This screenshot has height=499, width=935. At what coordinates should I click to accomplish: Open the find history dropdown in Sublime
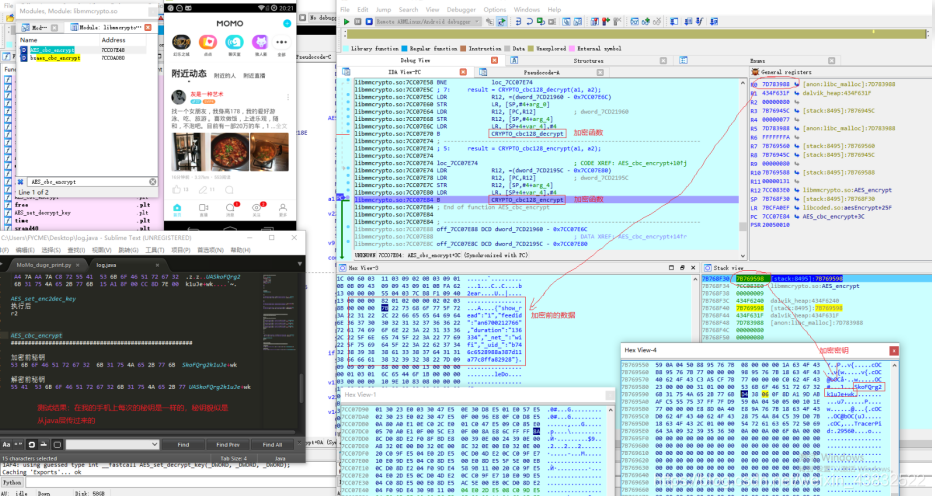click(154, 445)
